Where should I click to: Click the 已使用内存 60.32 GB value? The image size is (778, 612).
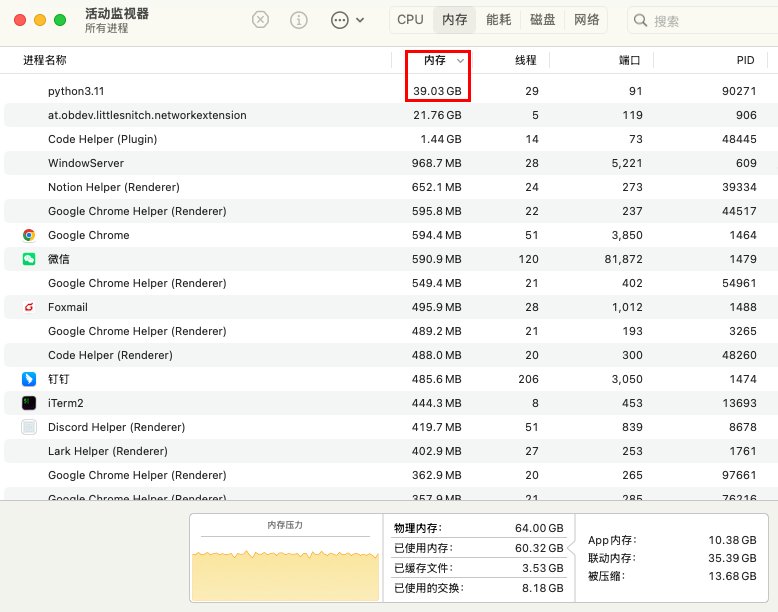(x=539, y=548)
